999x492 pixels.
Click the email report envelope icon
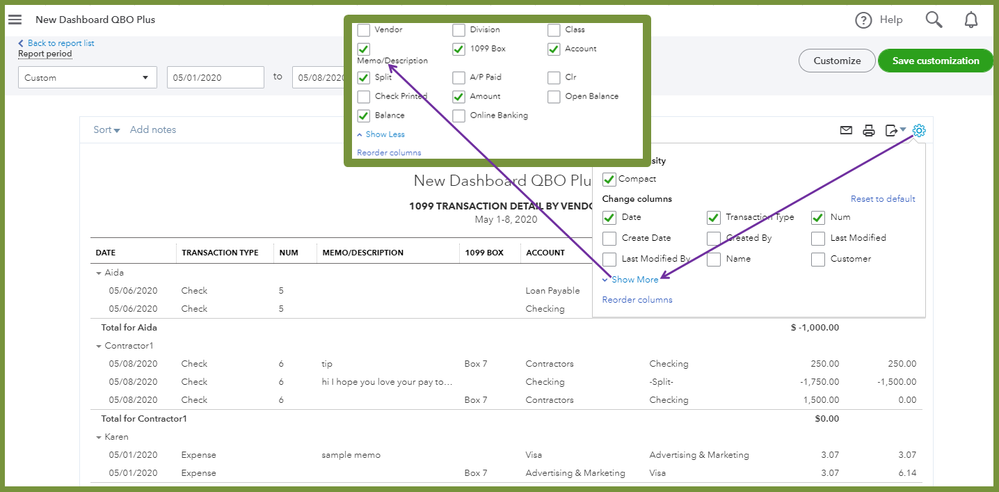click(846, 131)
